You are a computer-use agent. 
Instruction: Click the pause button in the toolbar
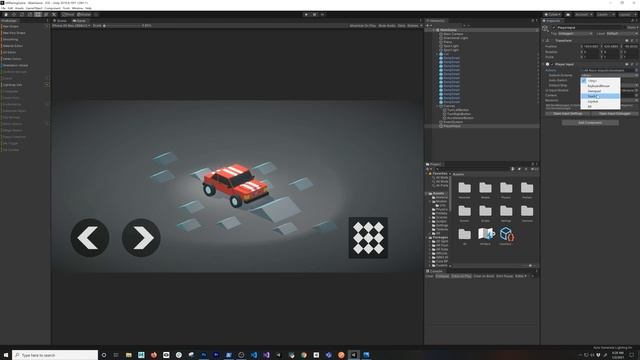click(x=314, y=14)
